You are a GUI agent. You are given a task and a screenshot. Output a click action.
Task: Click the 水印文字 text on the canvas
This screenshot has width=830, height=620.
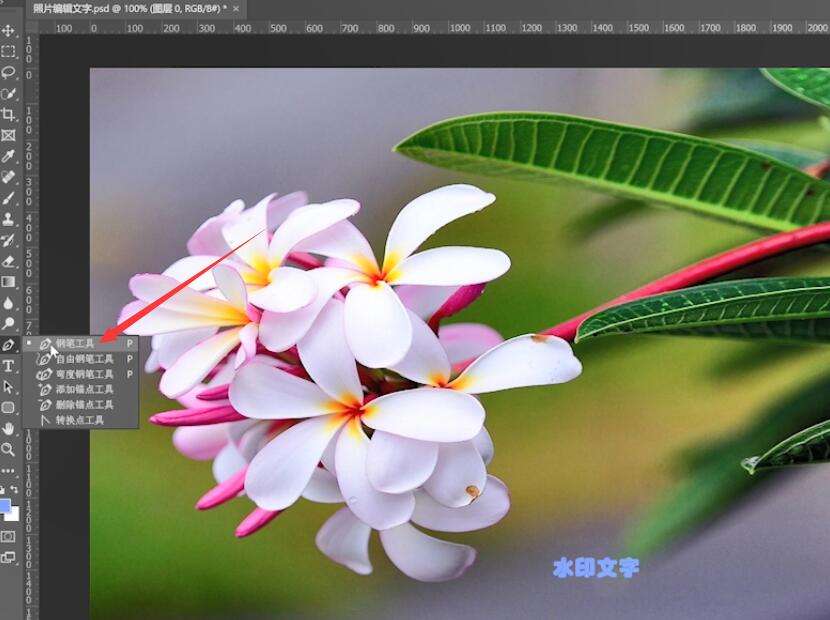pyautogui.click(x=596, y=568)
